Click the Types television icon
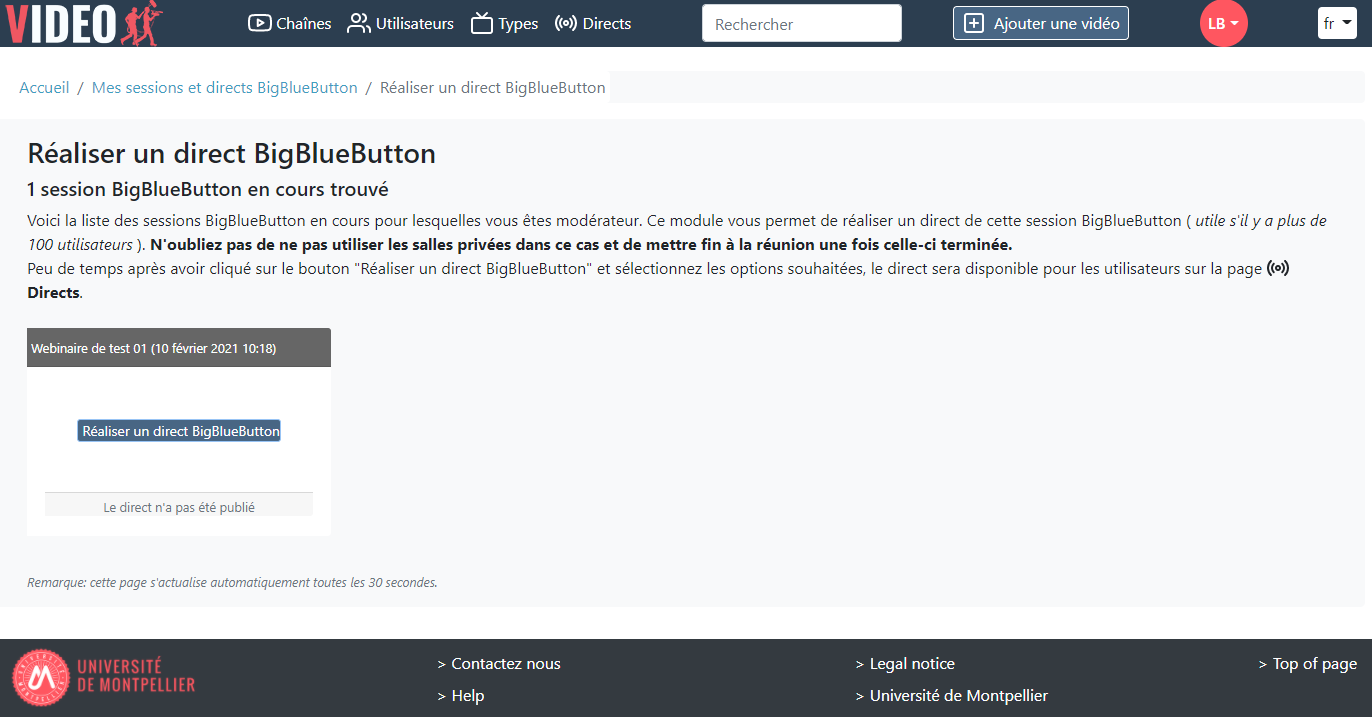The height and width of the screenshot is (717, 1372). point(482,23)
